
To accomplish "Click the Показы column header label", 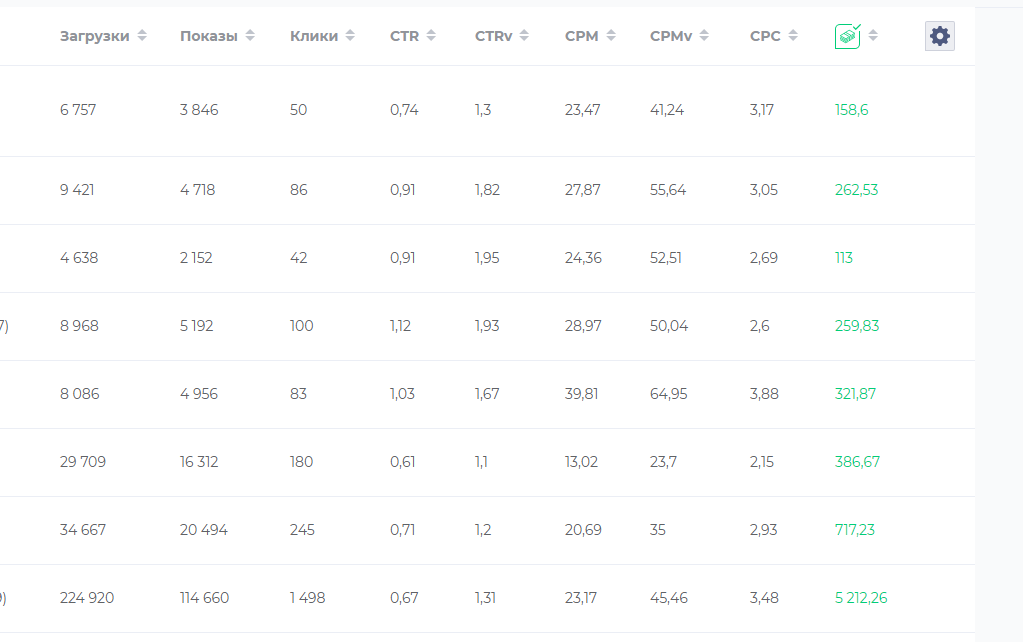I will (x=209, y=36).
